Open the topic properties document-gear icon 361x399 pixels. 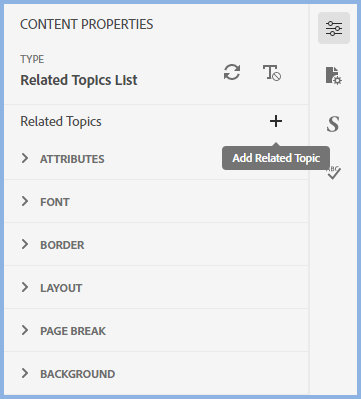pos(333,76)
